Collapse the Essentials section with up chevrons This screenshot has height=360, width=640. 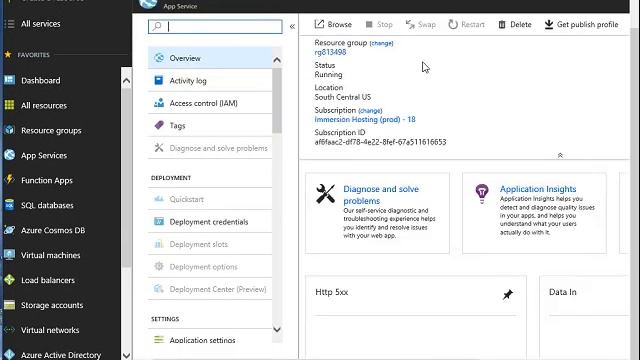point(560,155)
